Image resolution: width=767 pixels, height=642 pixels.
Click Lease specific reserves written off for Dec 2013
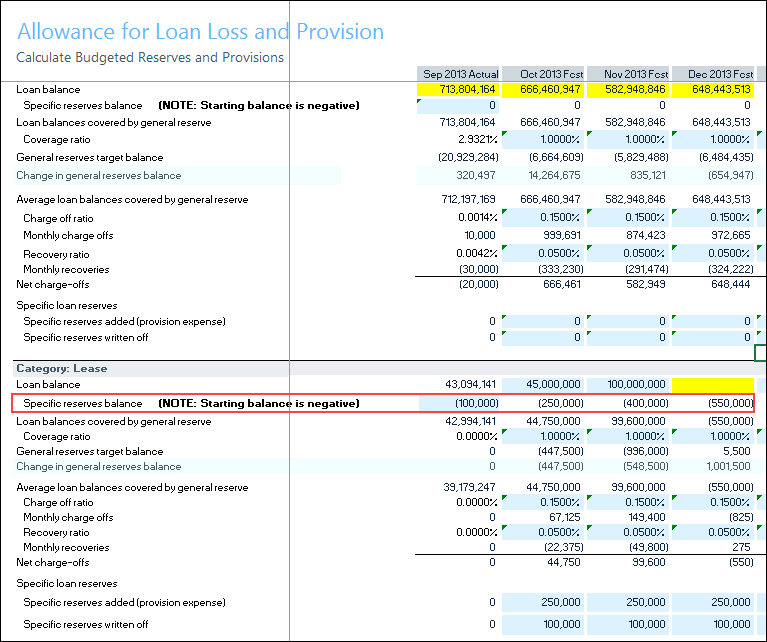pos(713,624)
